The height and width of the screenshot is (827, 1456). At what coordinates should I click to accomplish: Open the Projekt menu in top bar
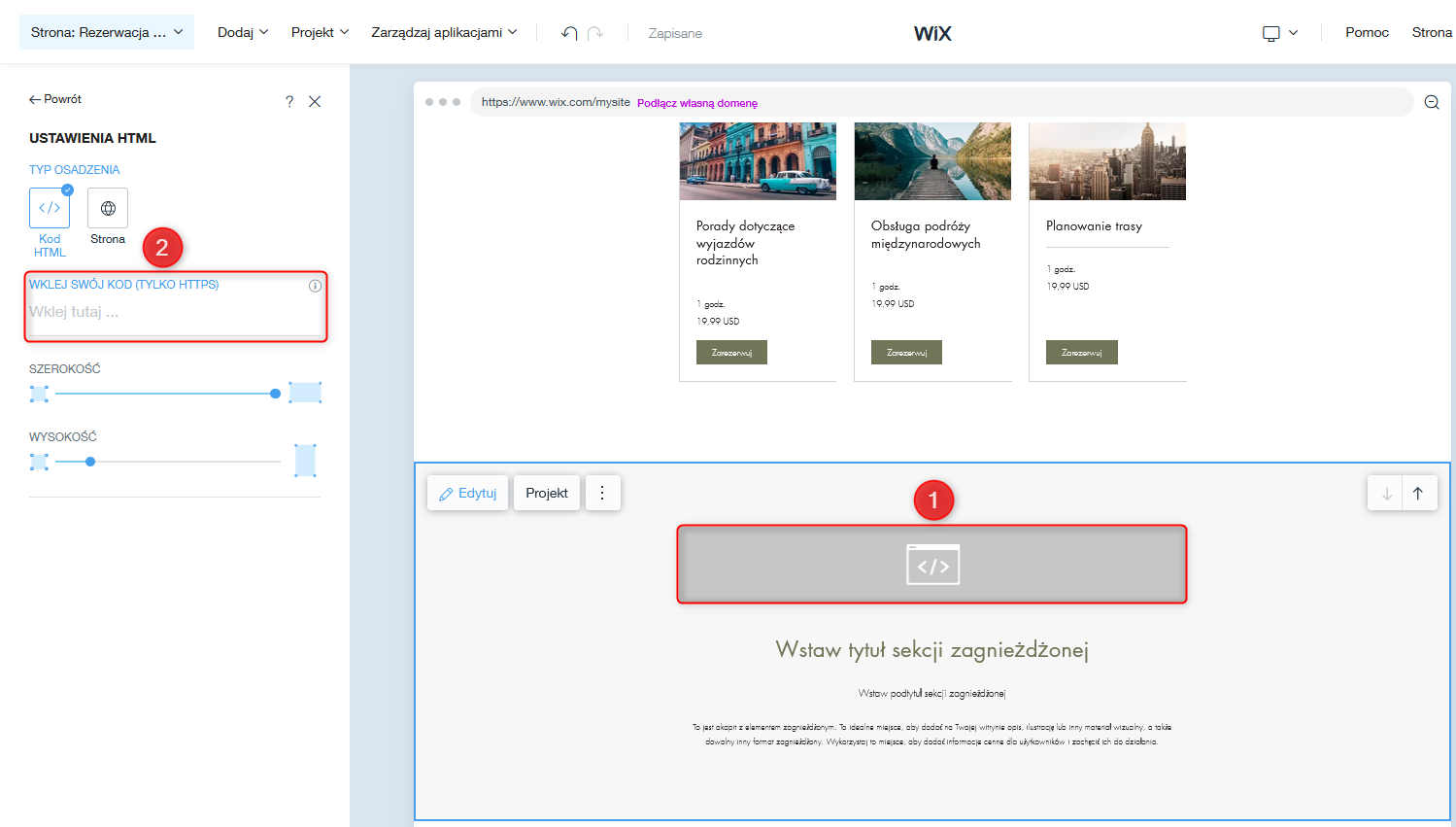(x=320, y=32)
